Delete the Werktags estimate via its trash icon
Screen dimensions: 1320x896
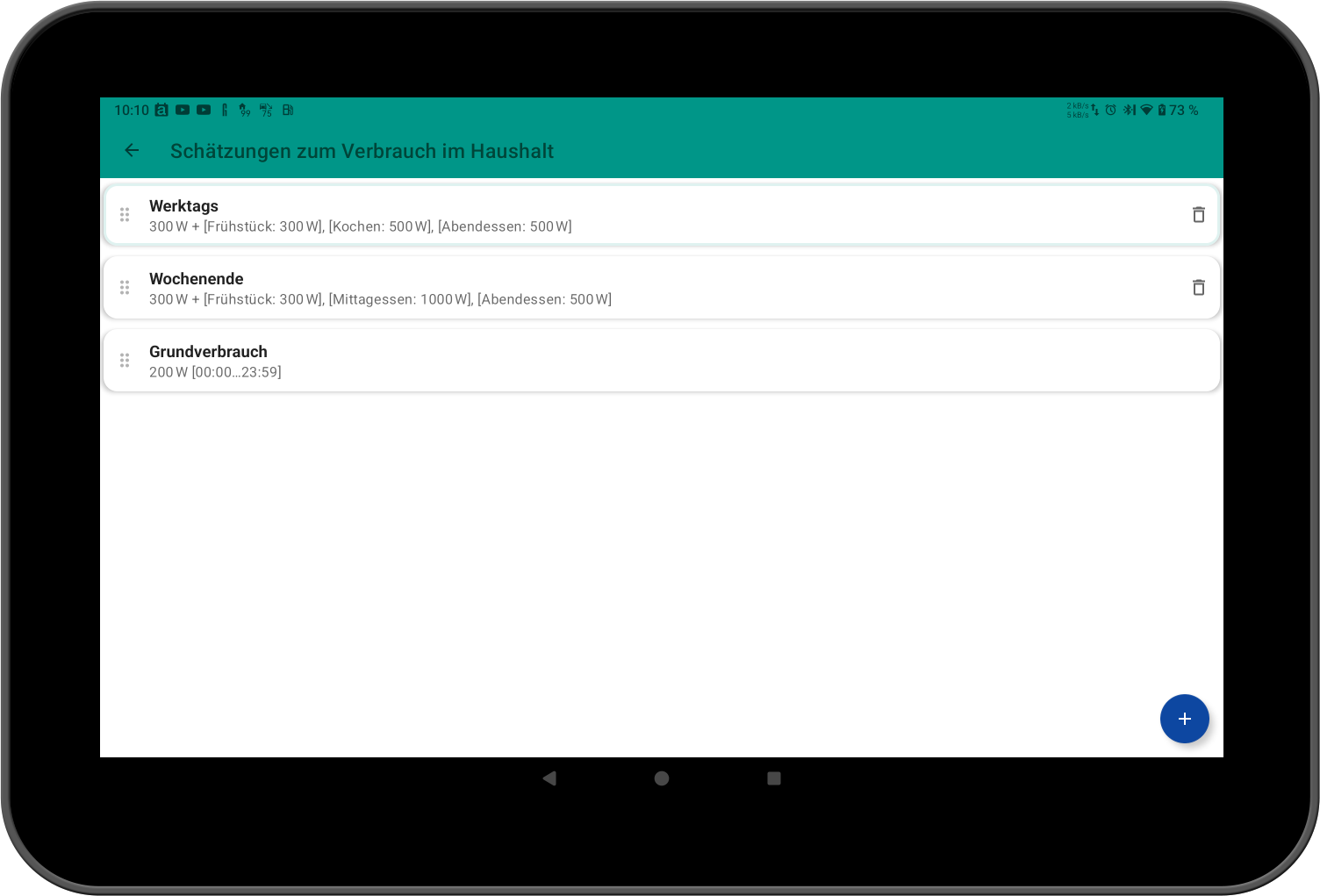pyautogui.click(x=1198, y=214)
